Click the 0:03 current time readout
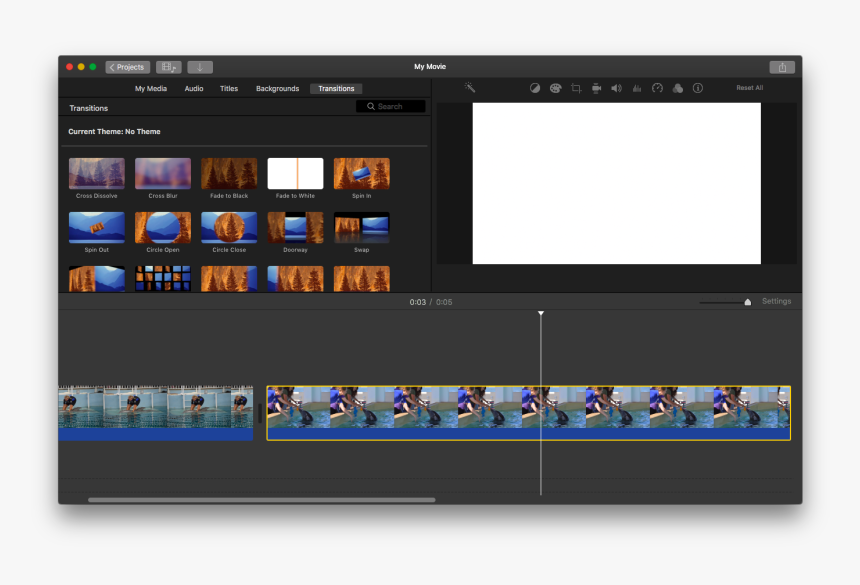 (x=417, y=302)
